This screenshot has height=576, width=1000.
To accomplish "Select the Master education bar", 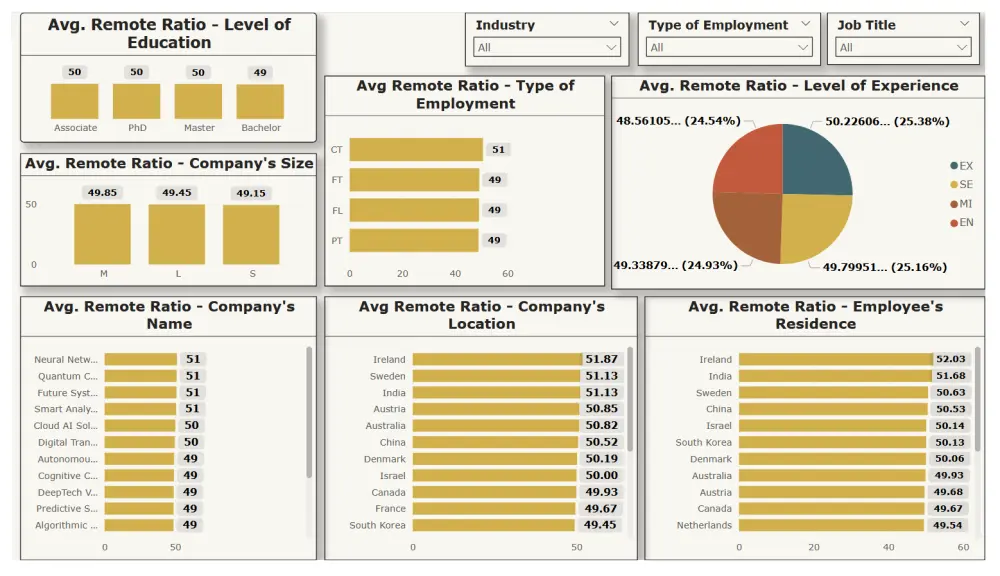I will coord(198,101).
